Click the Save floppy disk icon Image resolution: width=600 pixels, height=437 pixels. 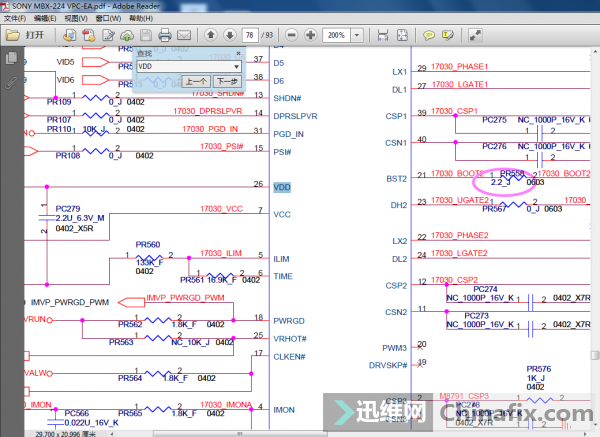(146, 35)
